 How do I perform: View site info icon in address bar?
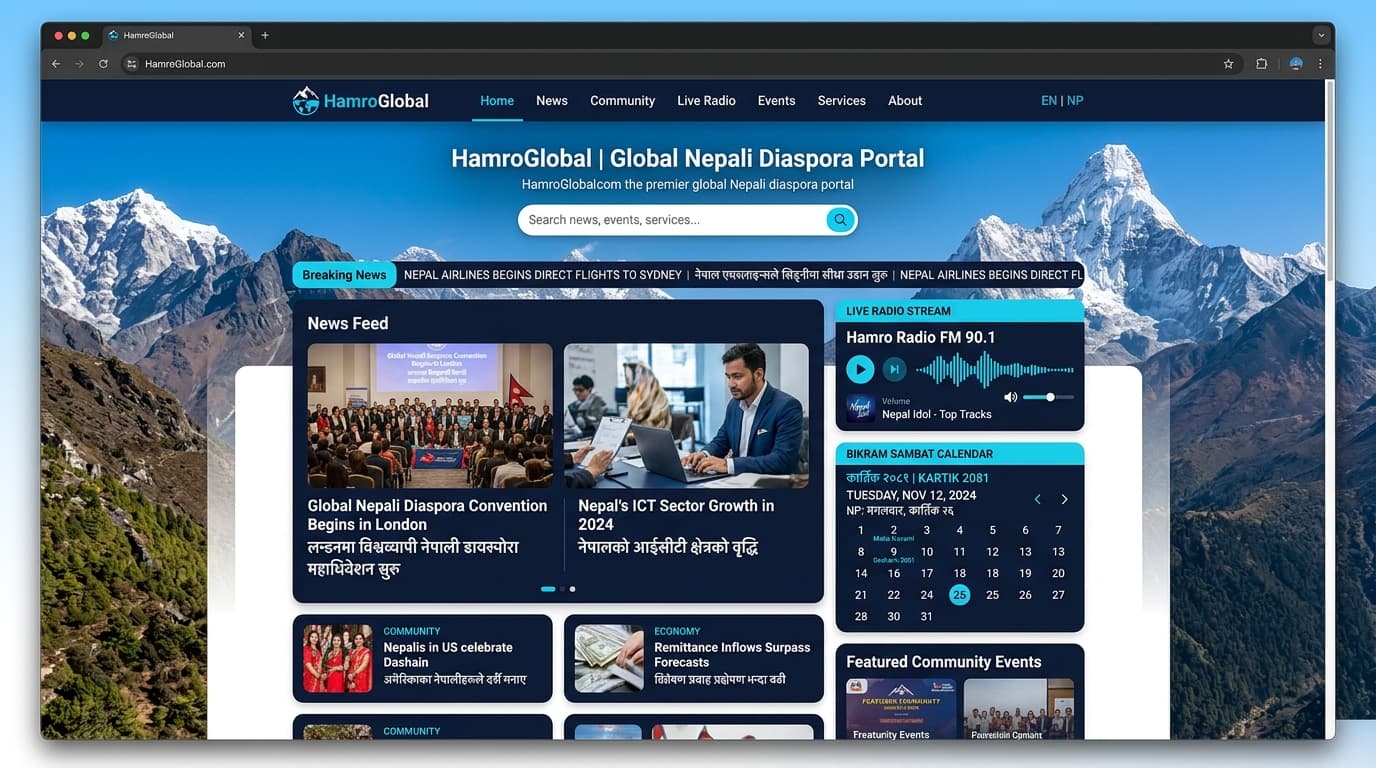pos(131,64)
